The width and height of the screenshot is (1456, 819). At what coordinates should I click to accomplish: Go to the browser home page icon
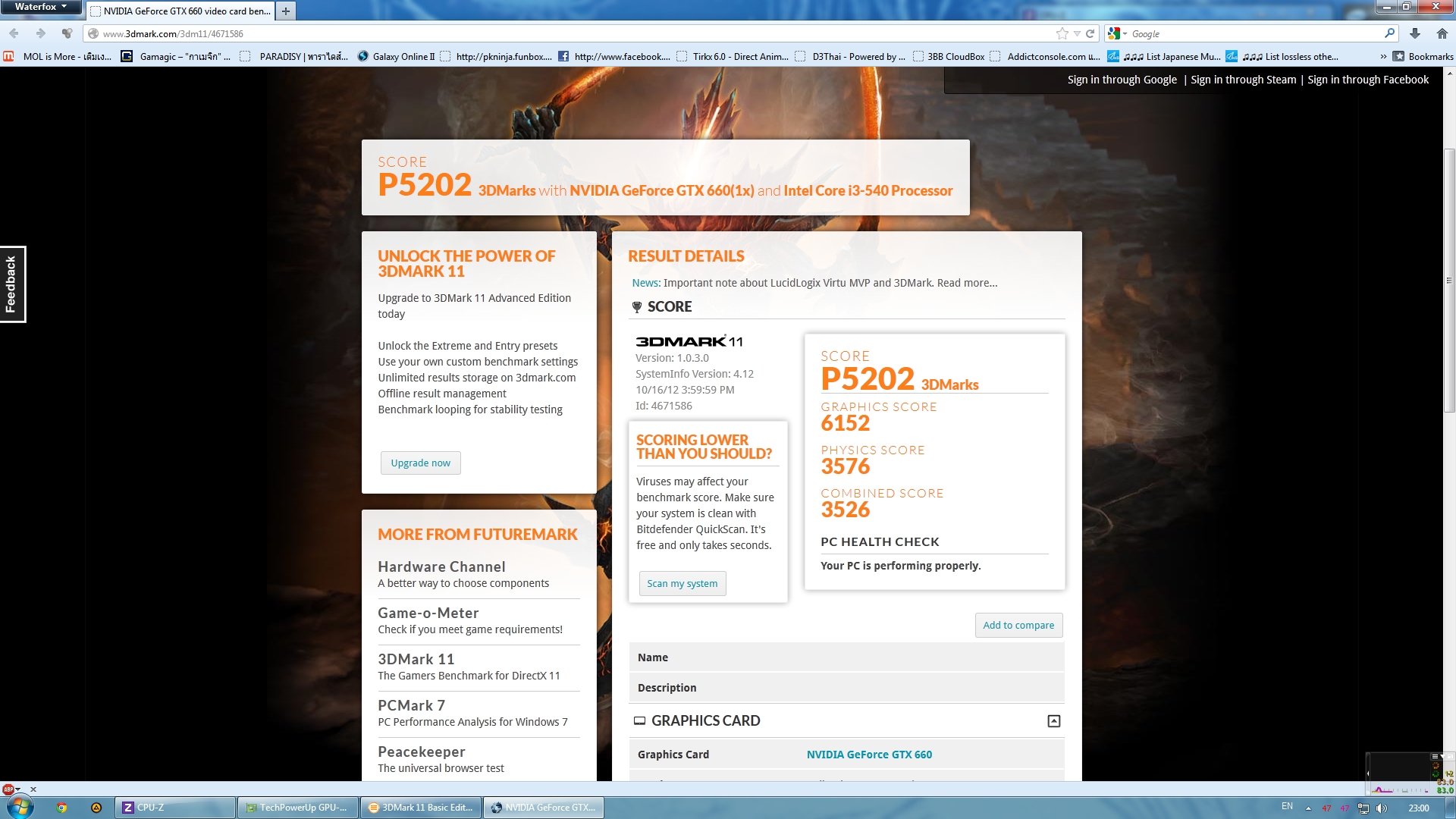(1442, 33)
